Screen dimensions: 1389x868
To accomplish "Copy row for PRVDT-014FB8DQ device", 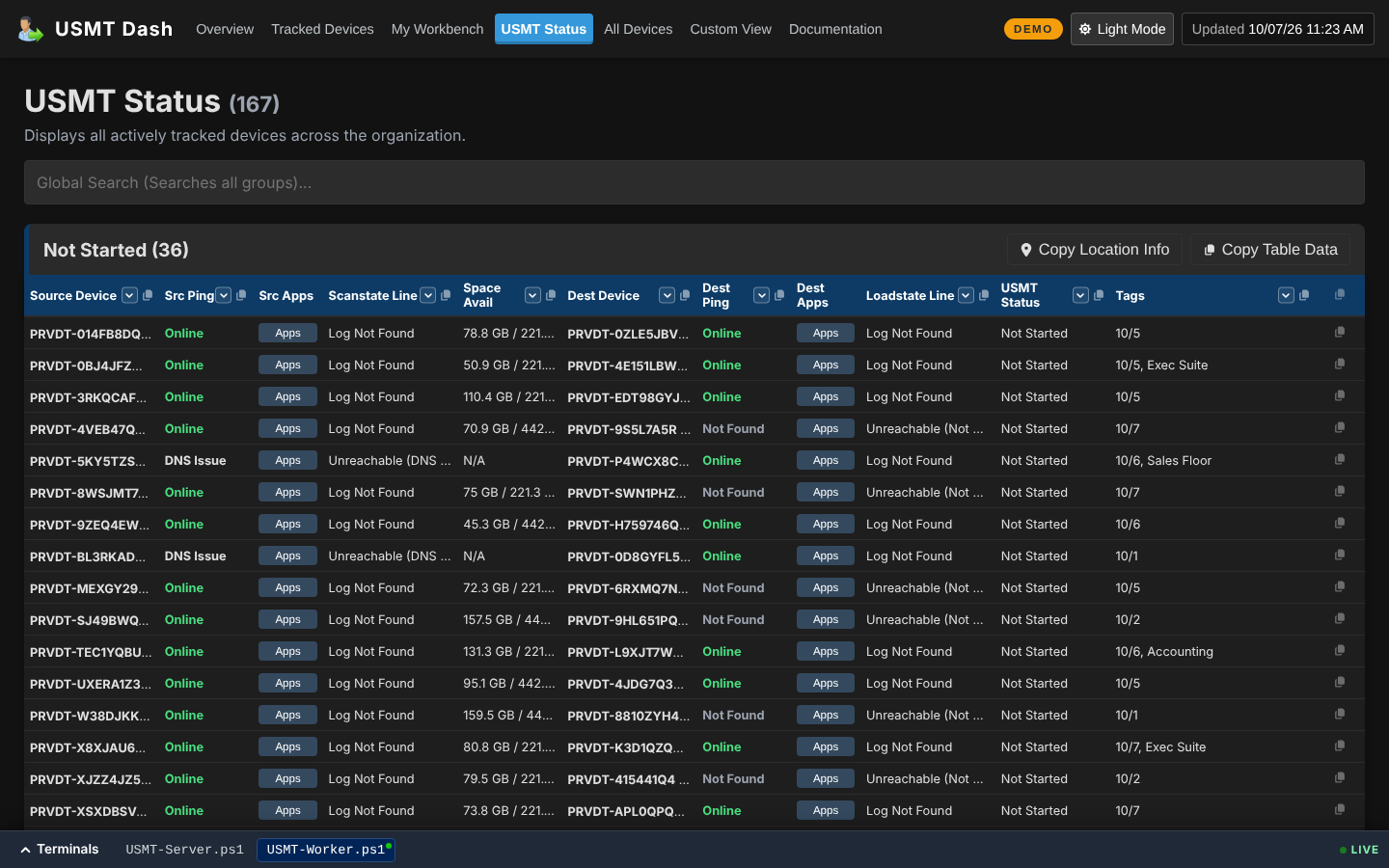I will point(1340,332).
